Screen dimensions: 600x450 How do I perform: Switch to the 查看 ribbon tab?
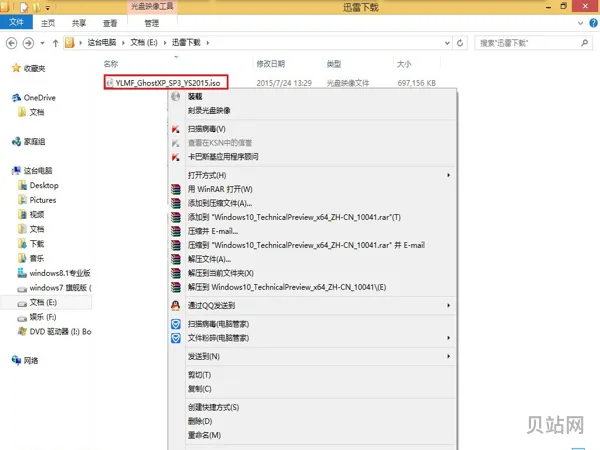[x=110, y=23]
